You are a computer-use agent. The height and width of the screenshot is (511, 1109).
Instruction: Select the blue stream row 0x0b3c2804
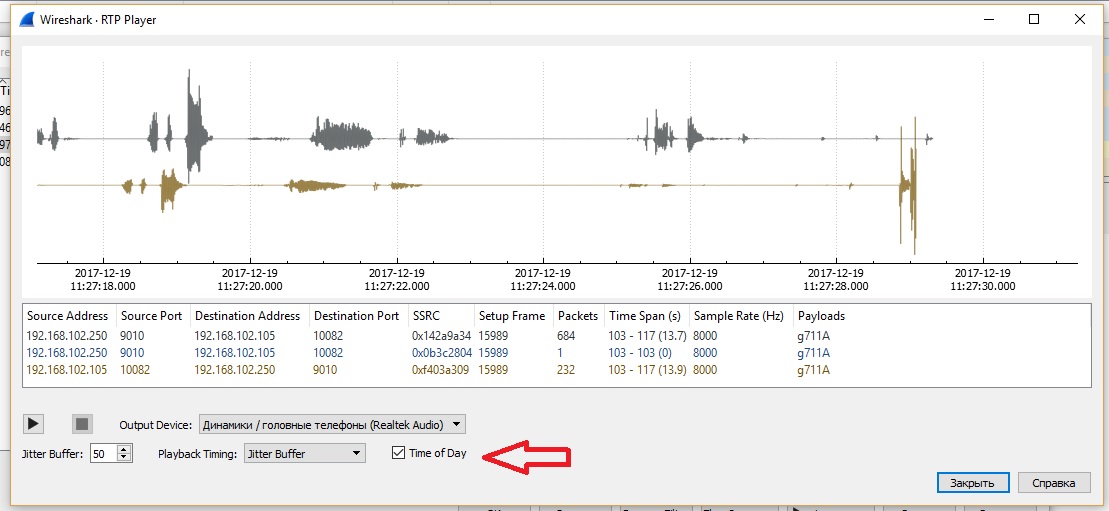click(x=440, y=353)
